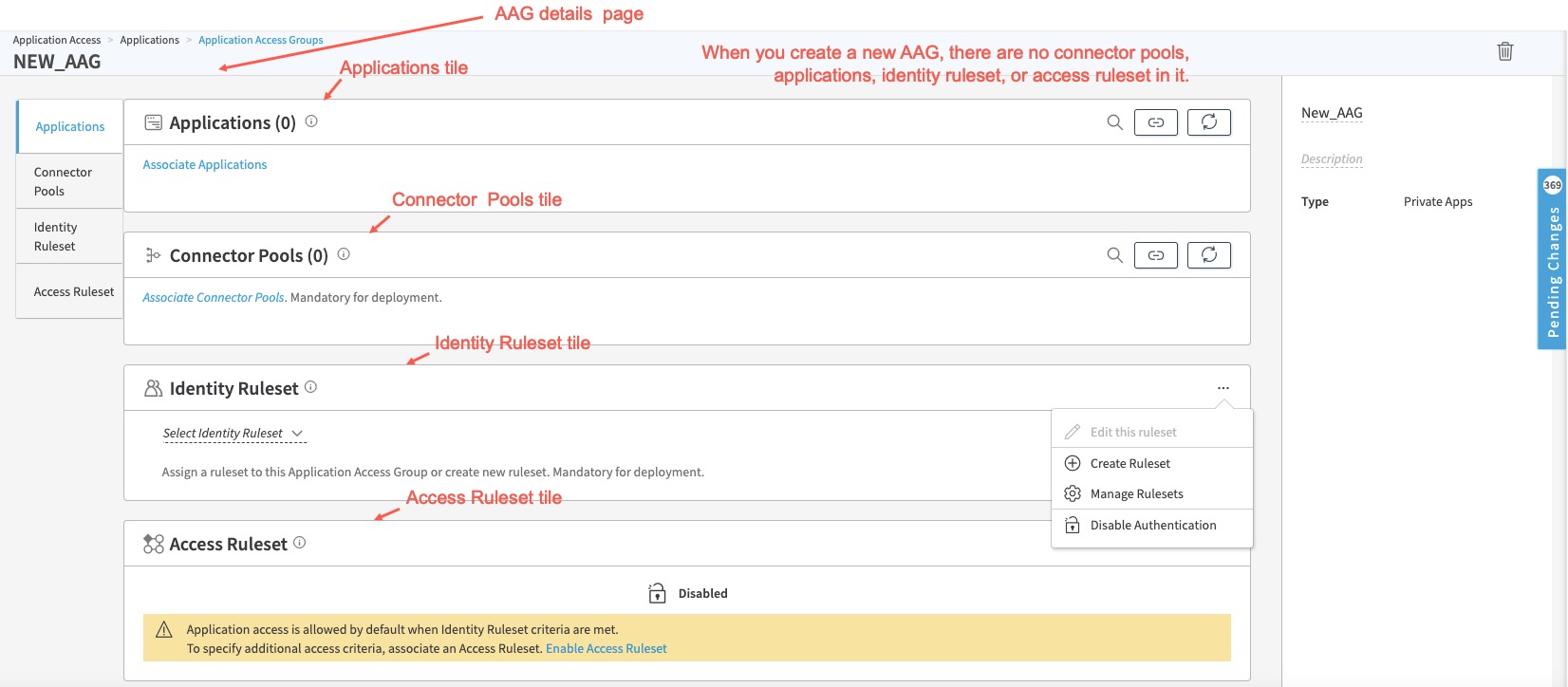This screenshot has width=1568, height=687.
Task: Open the Select Identity Ruleset dropdown
Action: (x=233, y=434)
